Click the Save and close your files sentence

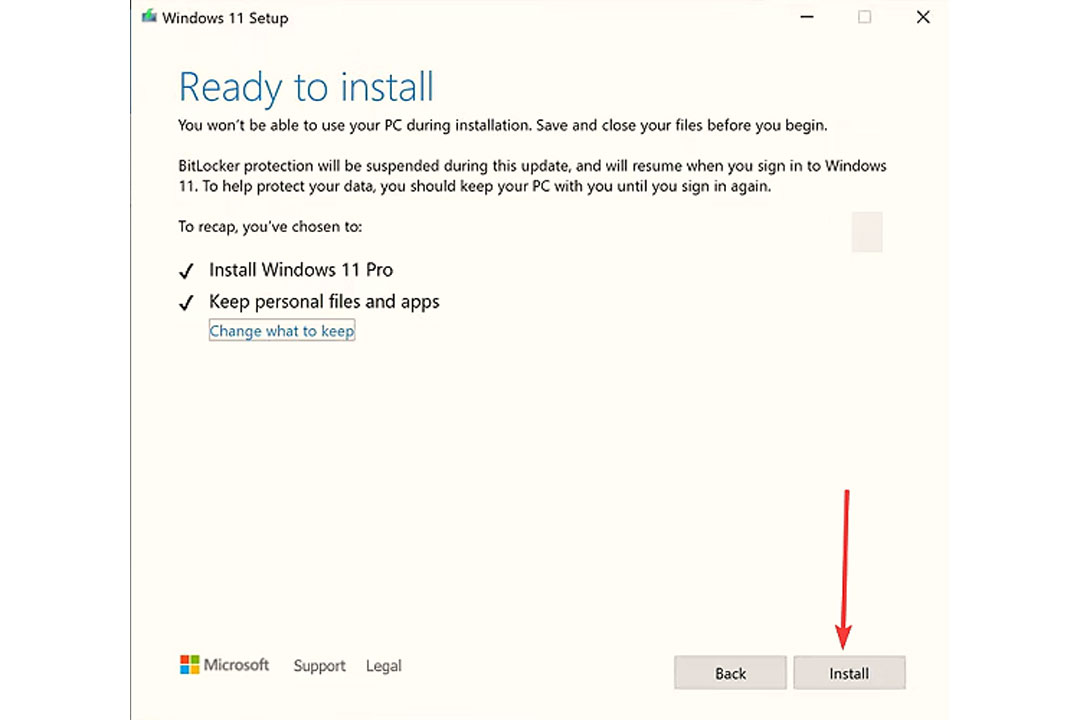(682, 125)
